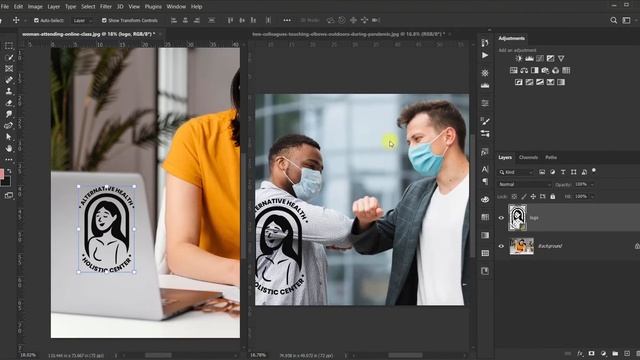
Task: Click the layer style fx button
Action: (x=579, y=353)
